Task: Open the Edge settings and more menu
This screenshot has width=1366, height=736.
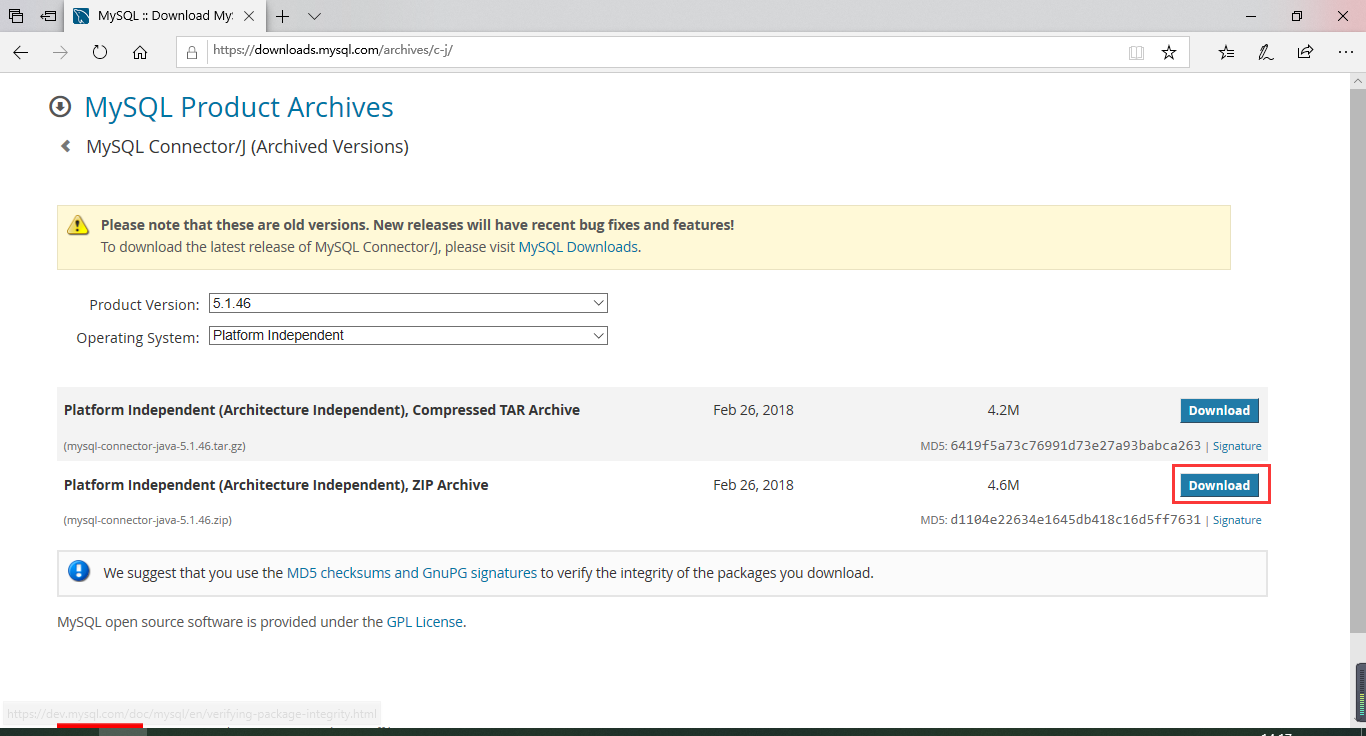Action: point(1345,52)
